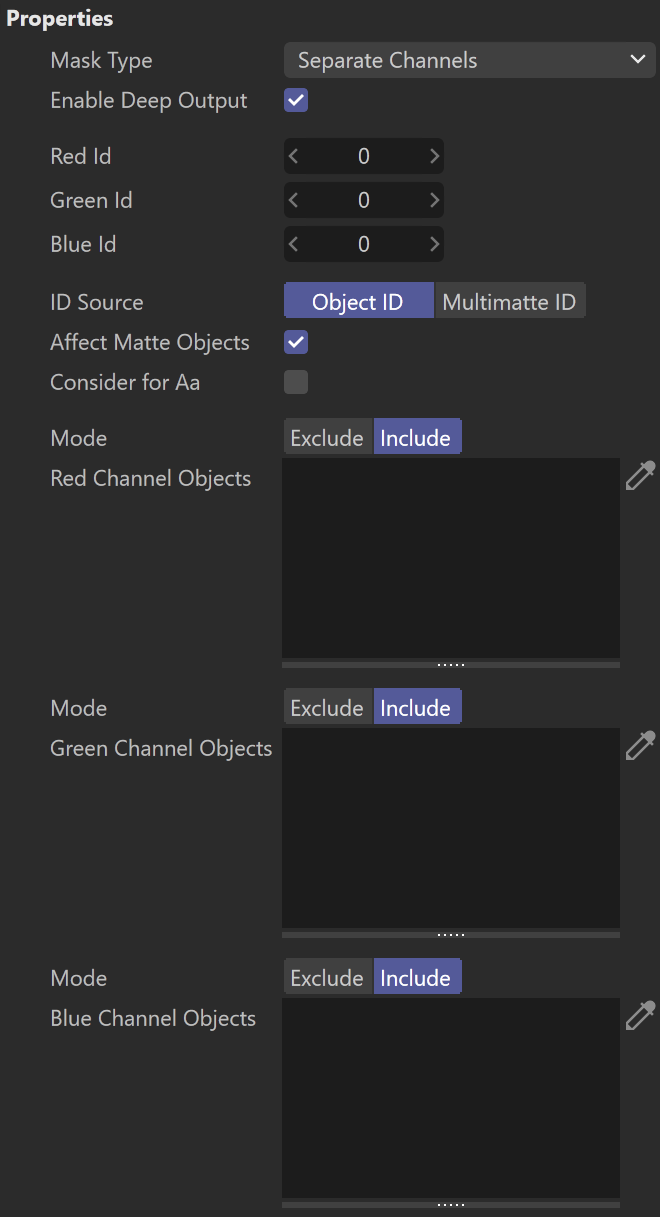Increase Green Id using right arrow
Image resolution: width=660 pixels, height=1217 pixels.
click(x=434, y=200)
